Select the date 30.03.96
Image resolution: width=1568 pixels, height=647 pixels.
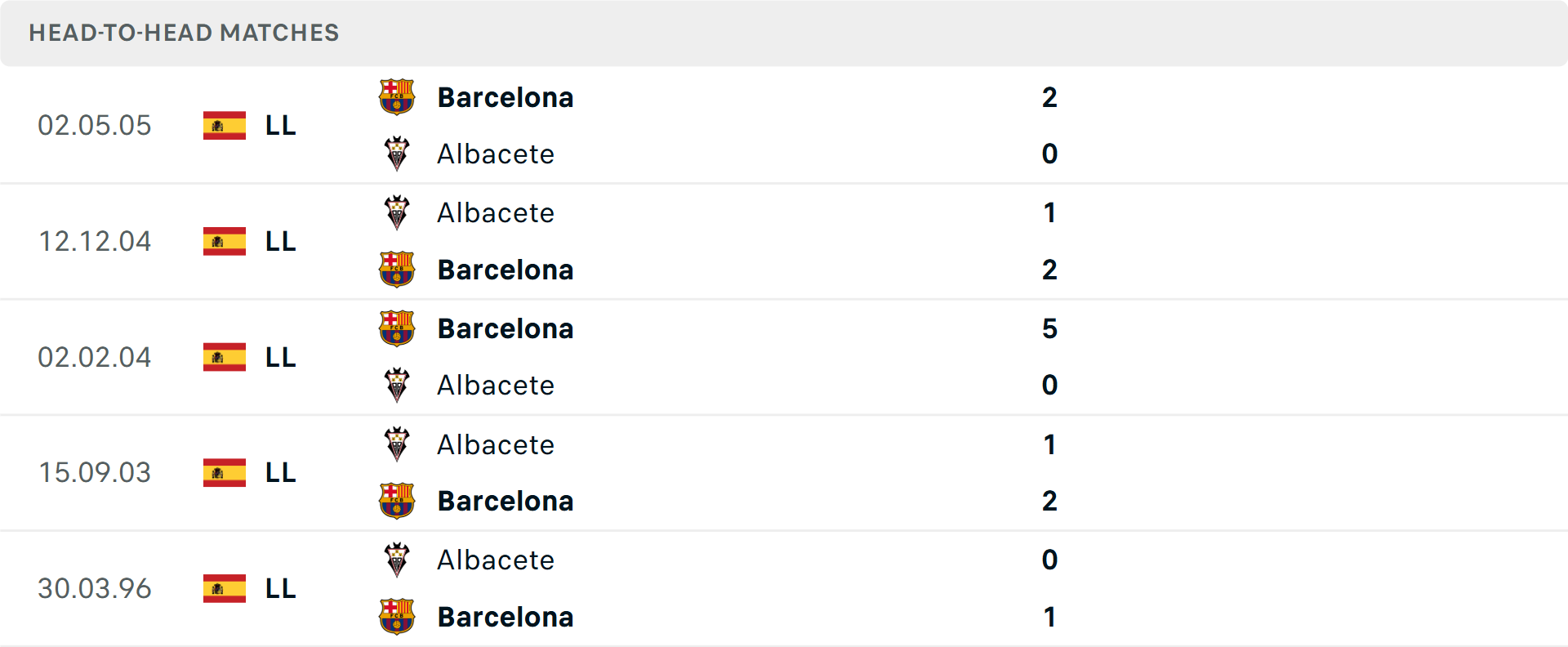coord(95,588)
